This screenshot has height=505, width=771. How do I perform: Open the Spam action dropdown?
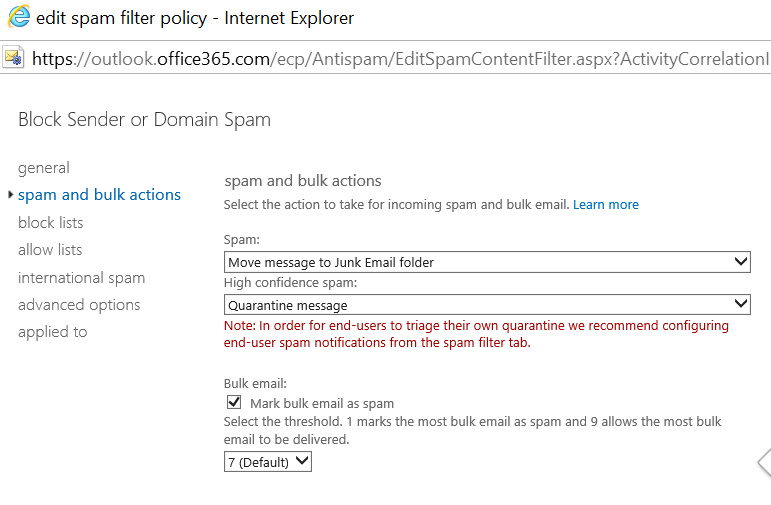[x=487, y=262]
